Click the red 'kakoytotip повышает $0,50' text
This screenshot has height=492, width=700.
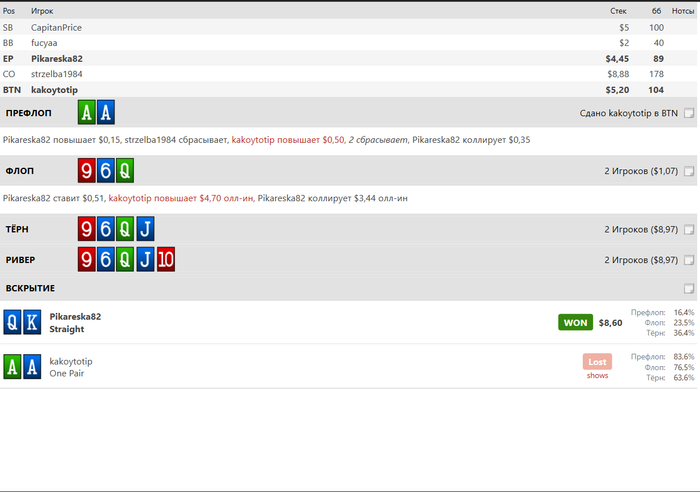point(288,140)
